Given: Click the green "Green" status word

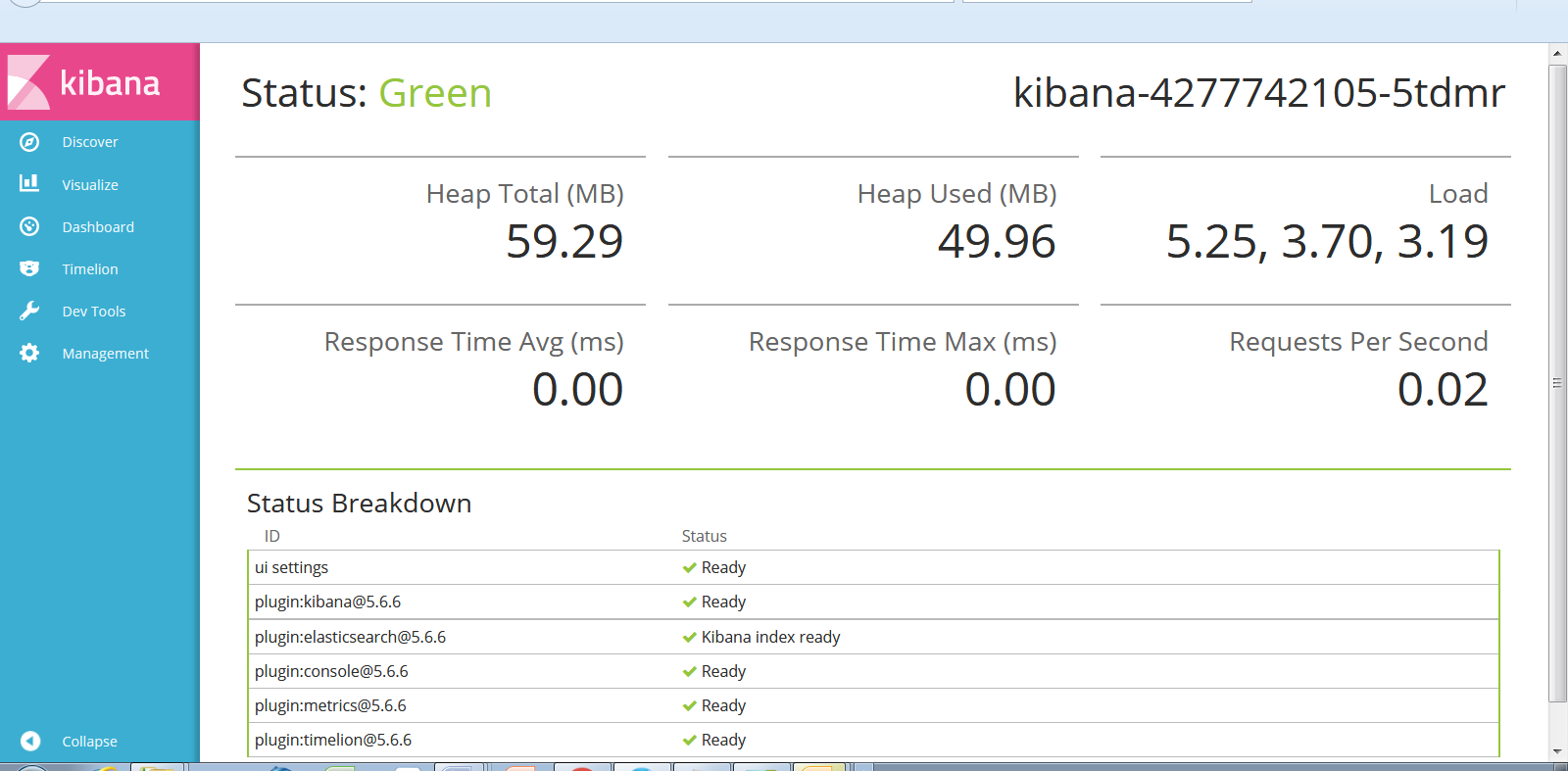Looking at the screenshot, I should (x=435, y=93).
